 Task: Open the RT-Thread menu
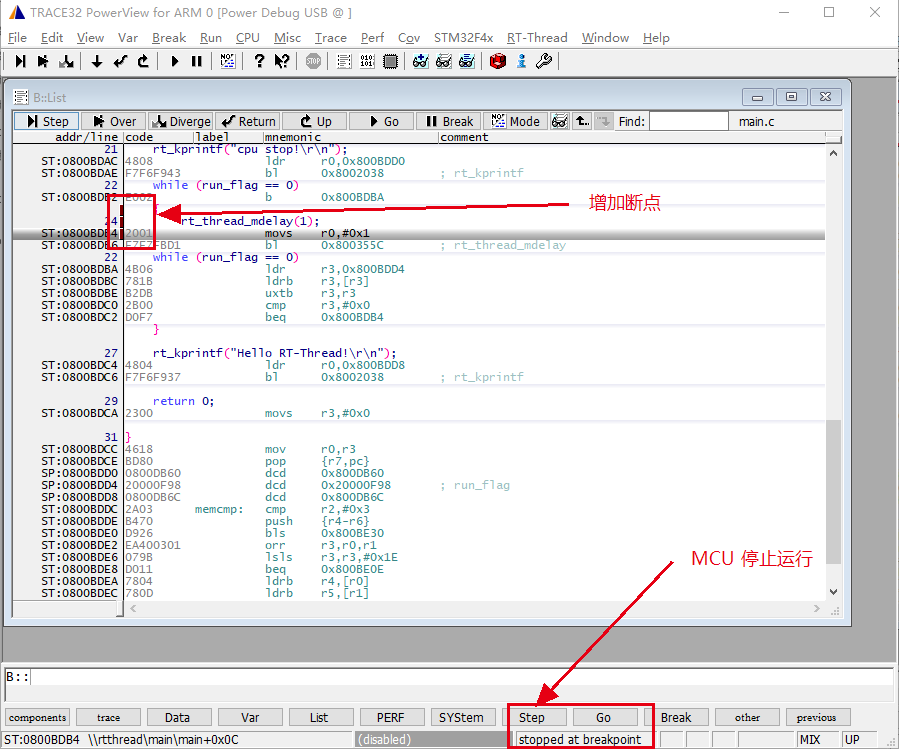pyautogui.click(x=537, y=37)
